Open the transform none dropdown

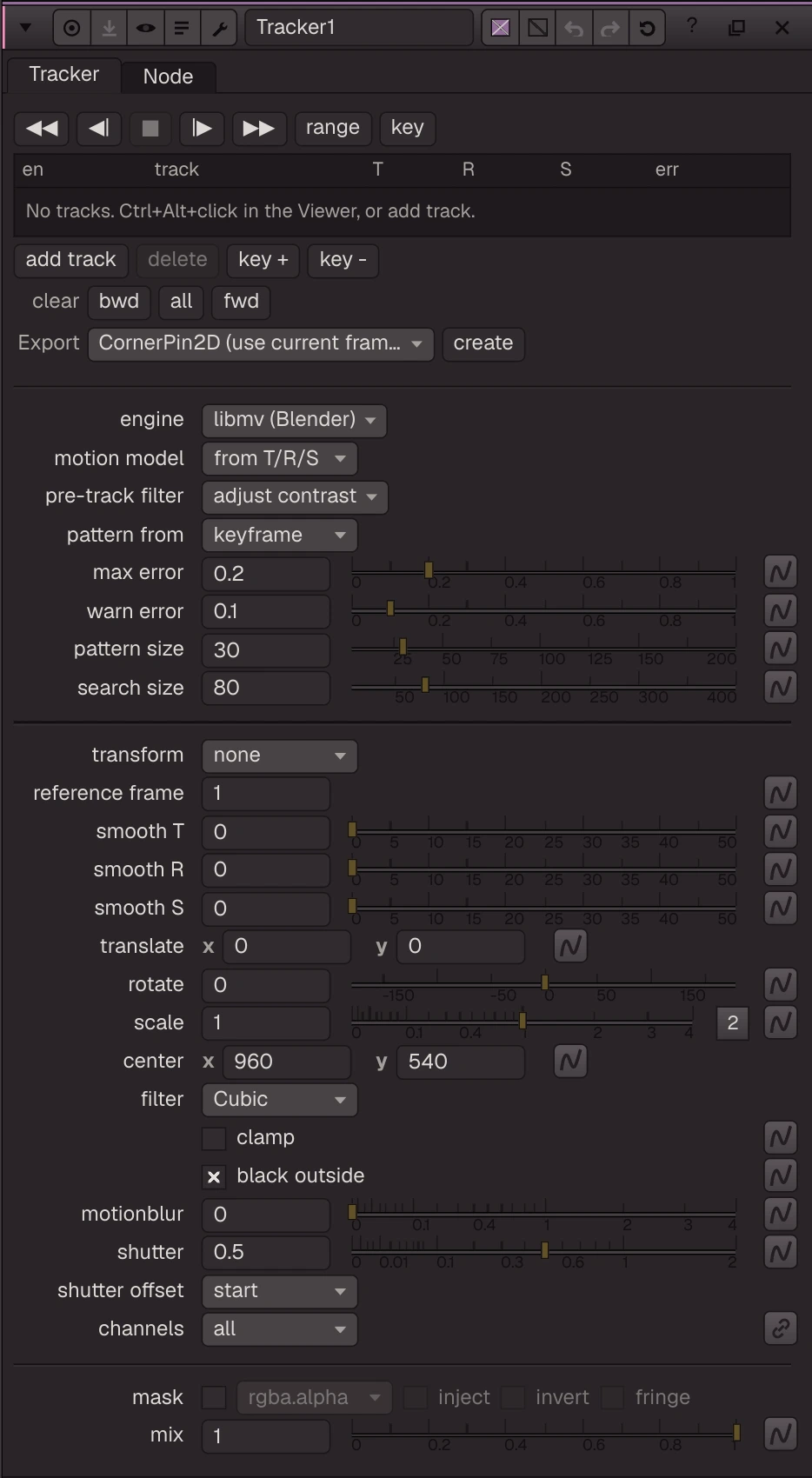tap(279, 756)
